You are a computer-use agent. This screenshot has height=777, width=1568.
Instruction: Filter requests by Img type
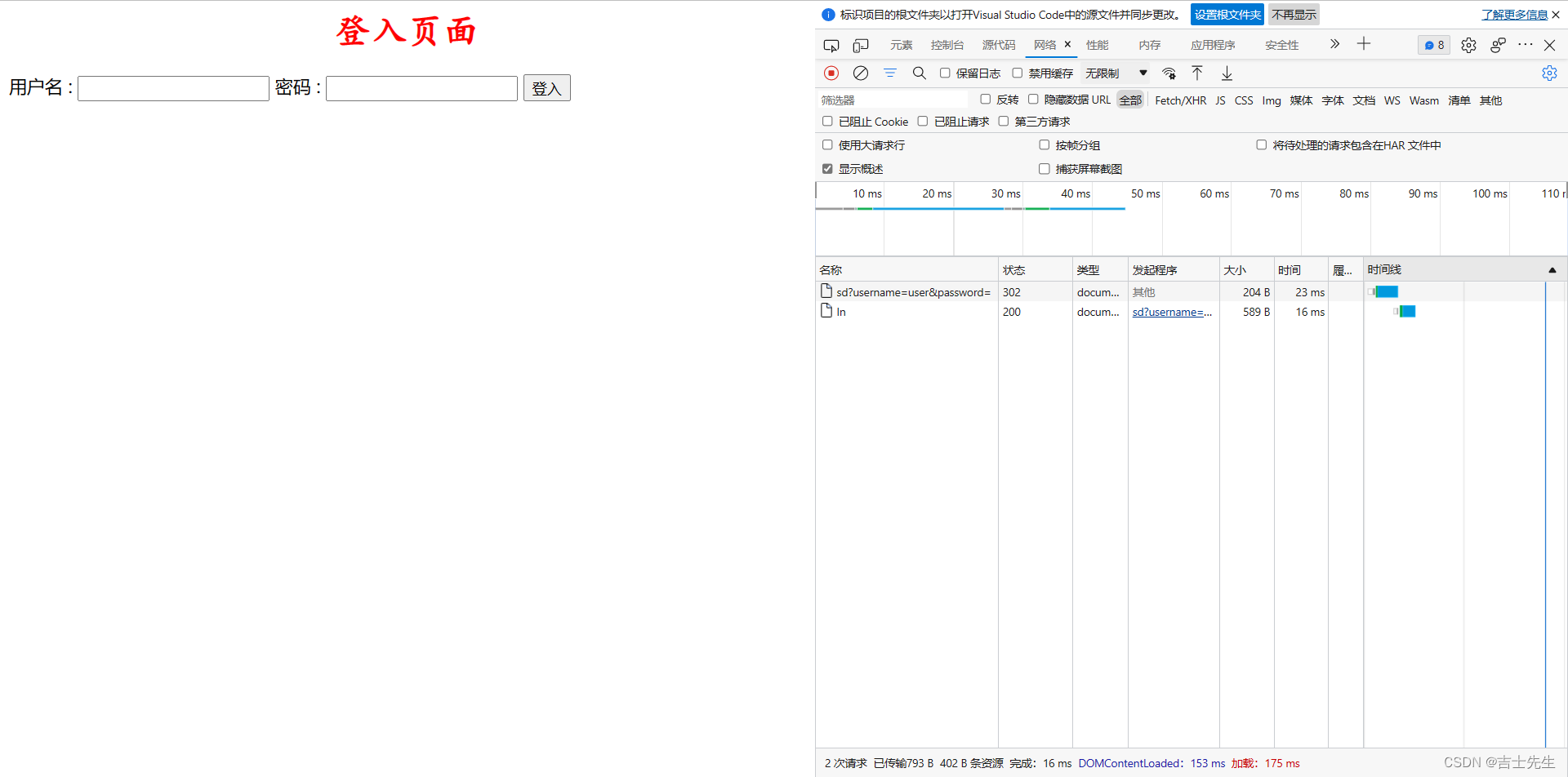(x=1272, y=100)
